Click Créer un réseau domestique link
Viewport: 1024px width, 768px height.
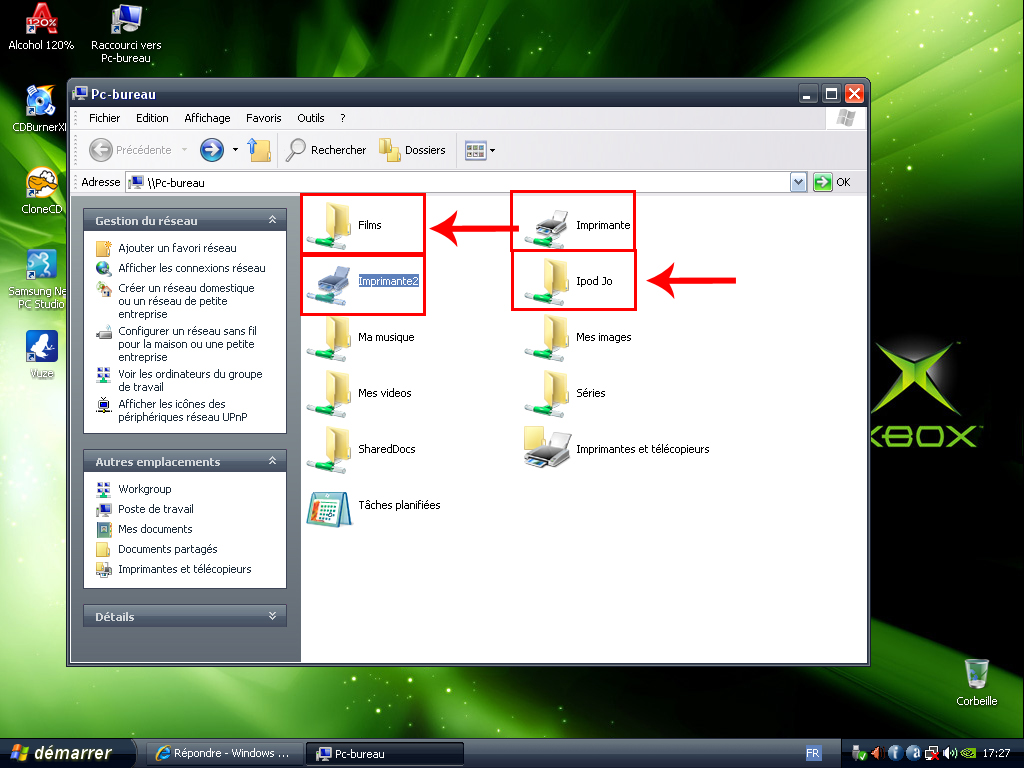coord(175,301)
